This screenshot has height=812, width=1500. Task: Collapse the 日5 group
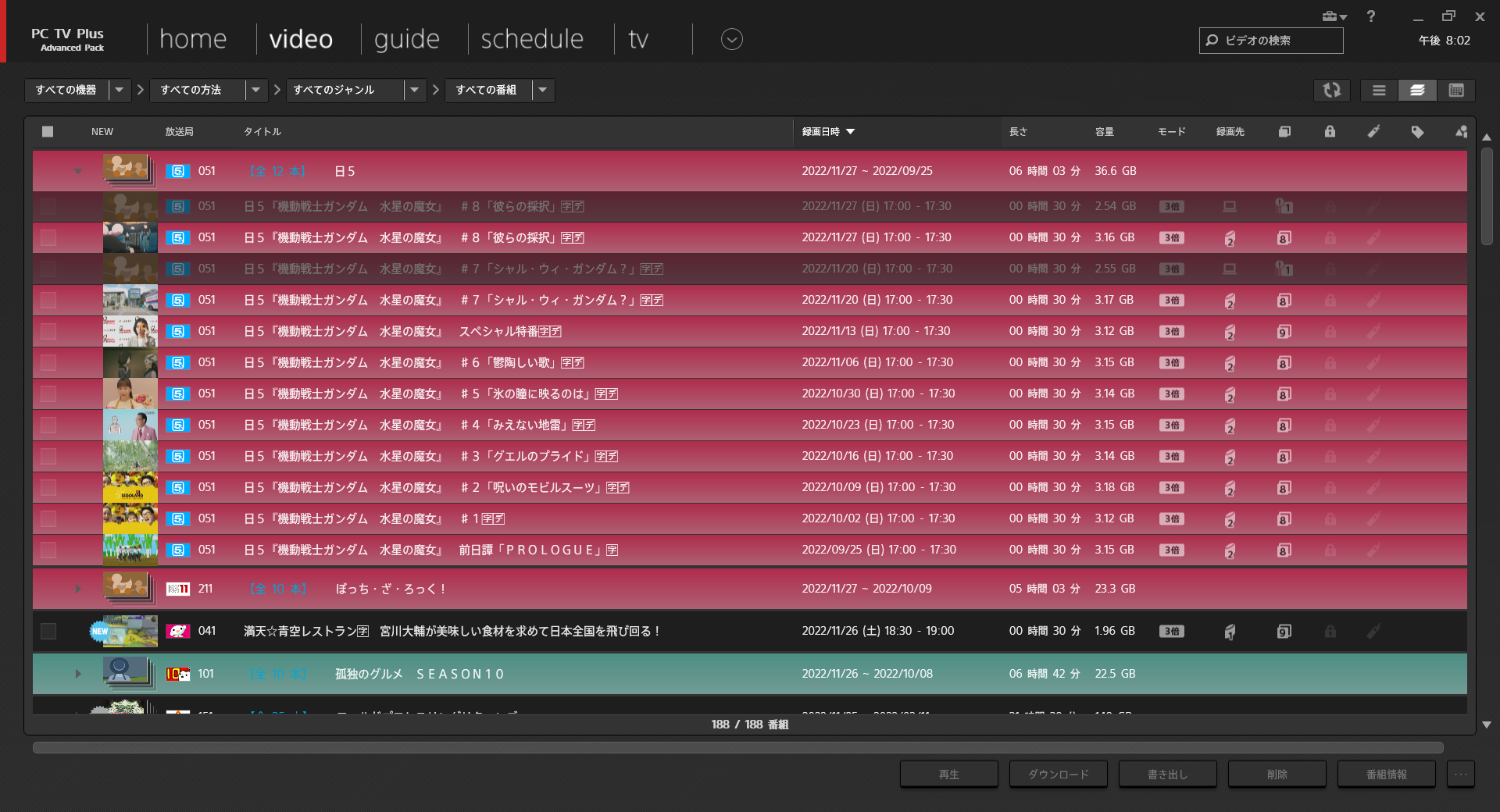click(x=78, y=171)
